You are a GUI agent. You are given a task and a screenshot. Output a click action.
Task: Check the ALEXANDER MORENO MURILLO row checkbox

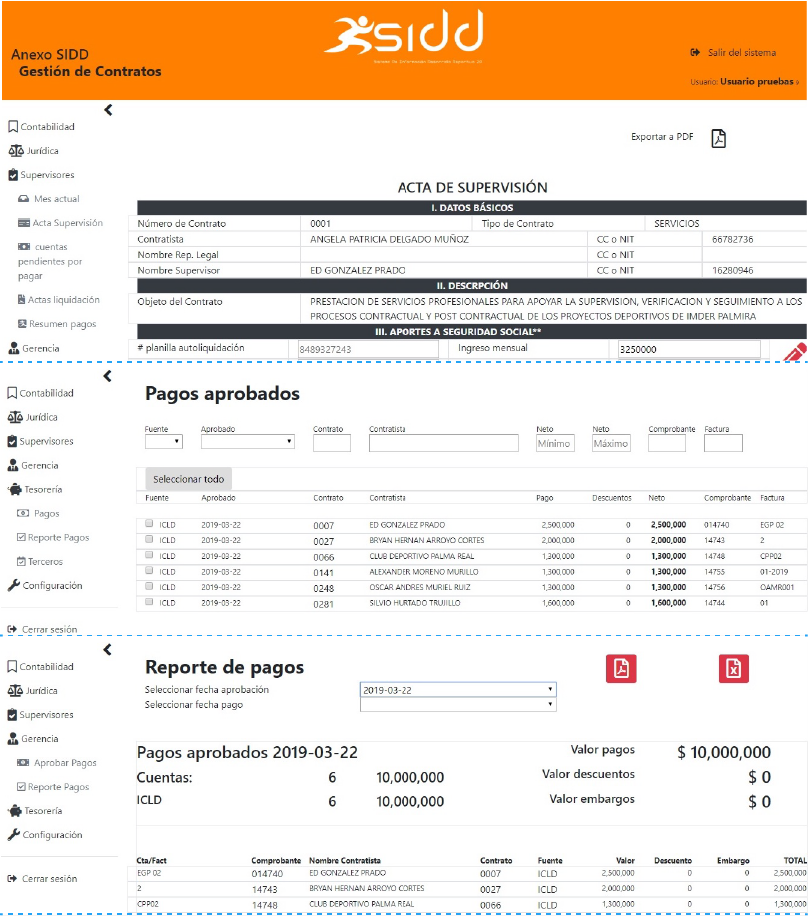click(x=149, y=570)
